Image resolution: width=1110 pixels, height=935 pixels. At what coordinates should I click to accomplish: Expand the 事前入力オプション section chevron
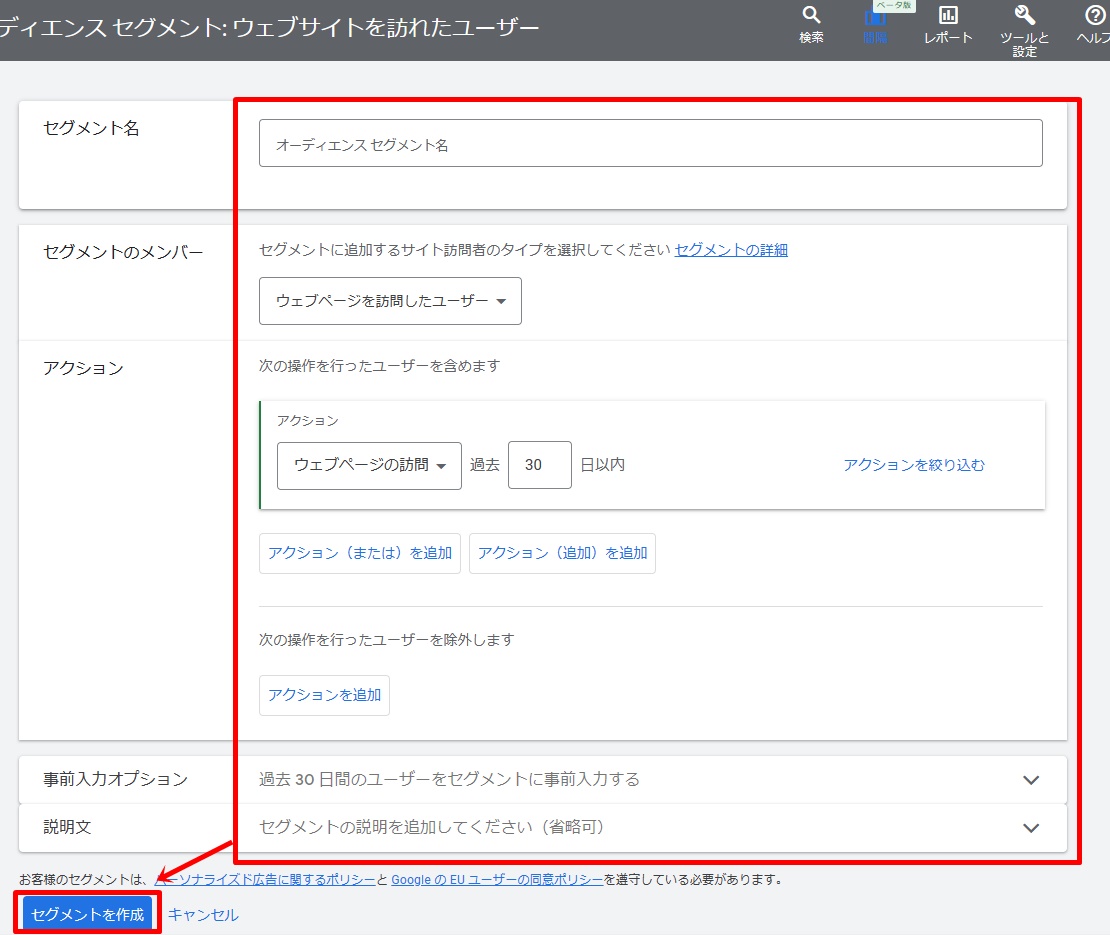point(1031,780)
